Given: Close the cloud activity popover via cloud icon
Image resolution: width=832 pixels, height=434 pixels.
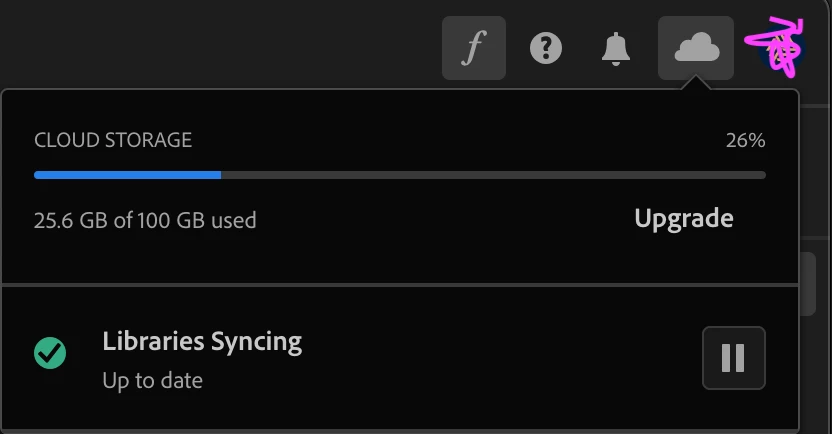Looking at the screenshot, I should pos(695,48).
